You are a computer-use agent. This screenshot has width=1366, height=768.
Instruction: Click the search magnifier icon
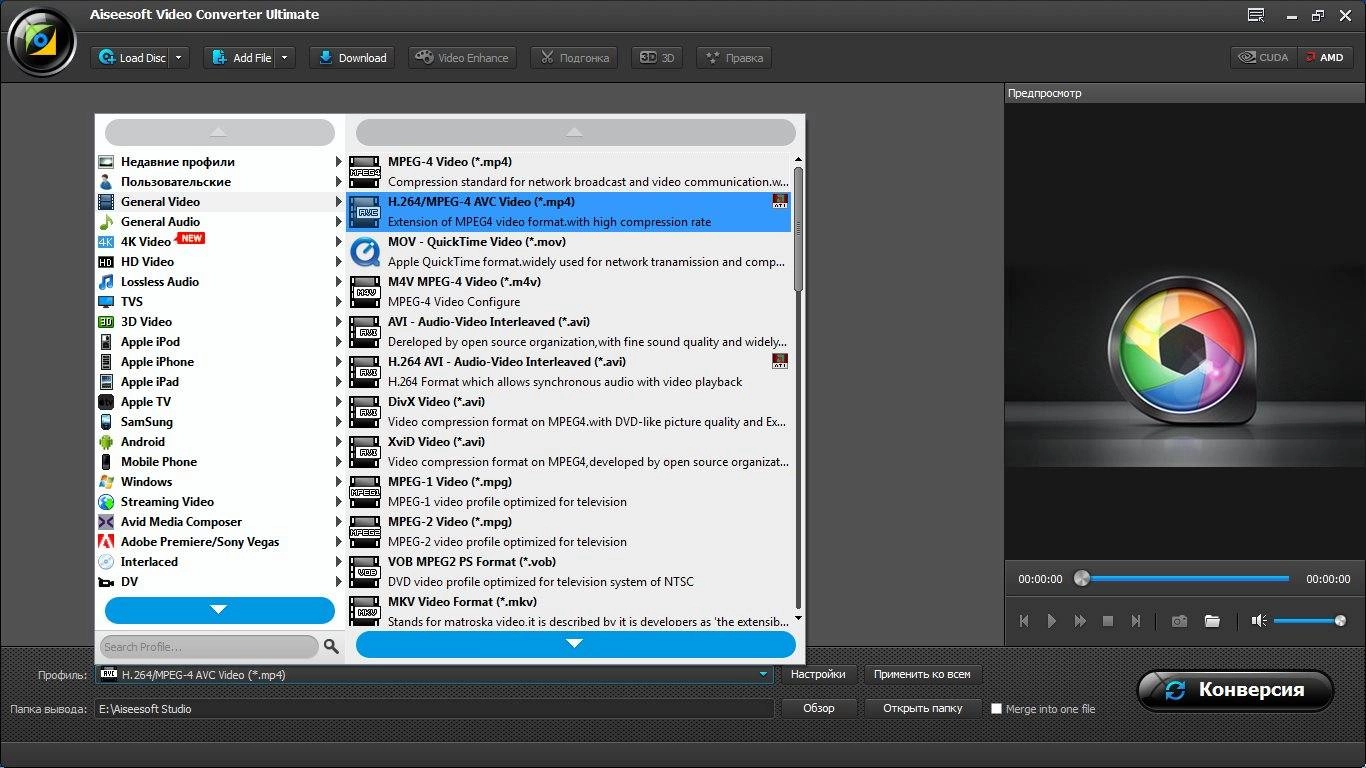pos(331,647)
